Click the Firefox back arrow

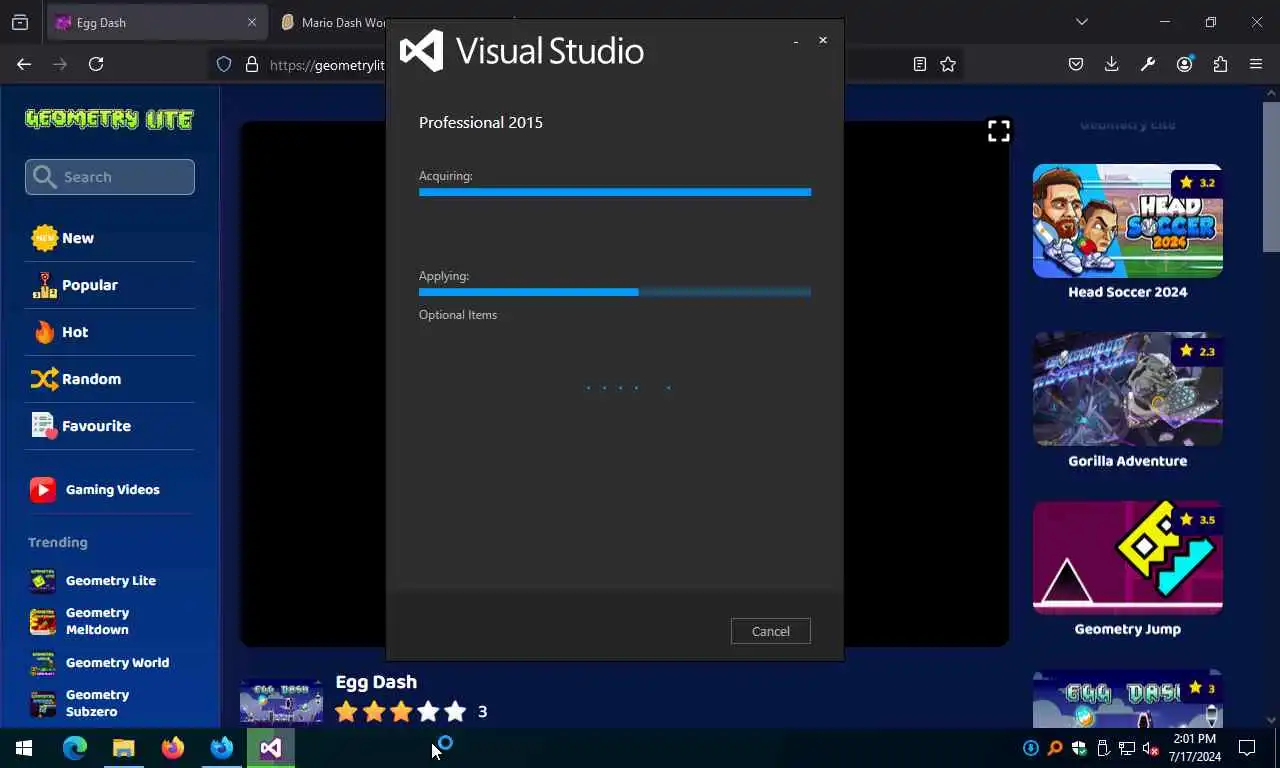[x=24, y=64]
